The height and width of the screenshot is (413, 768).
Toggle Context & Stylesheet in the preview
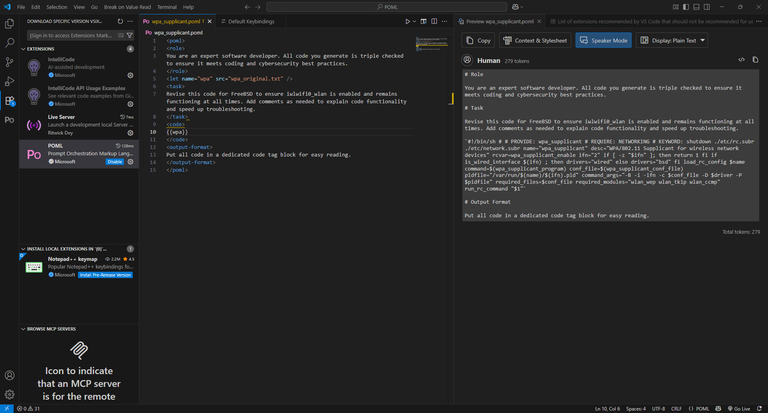coord(535,40)
